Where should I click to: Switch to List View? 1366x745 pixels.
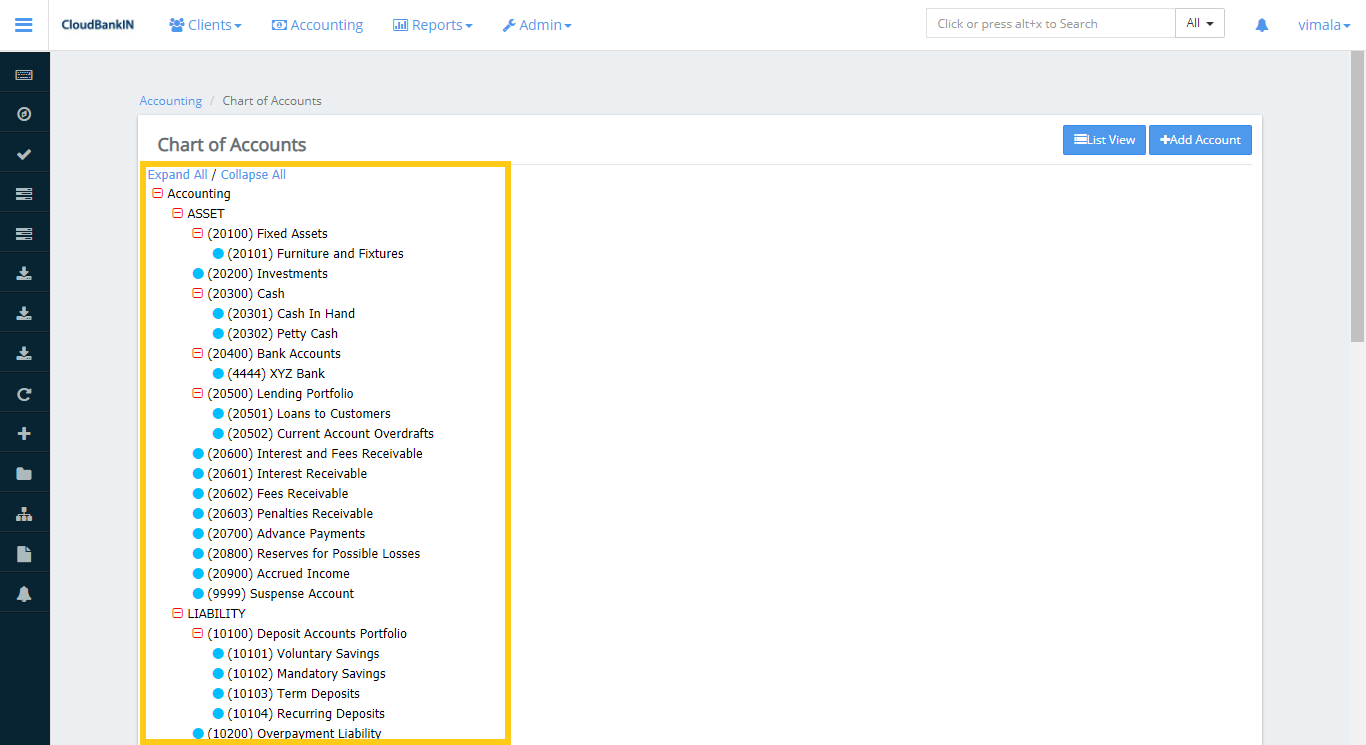[1104, 139]
